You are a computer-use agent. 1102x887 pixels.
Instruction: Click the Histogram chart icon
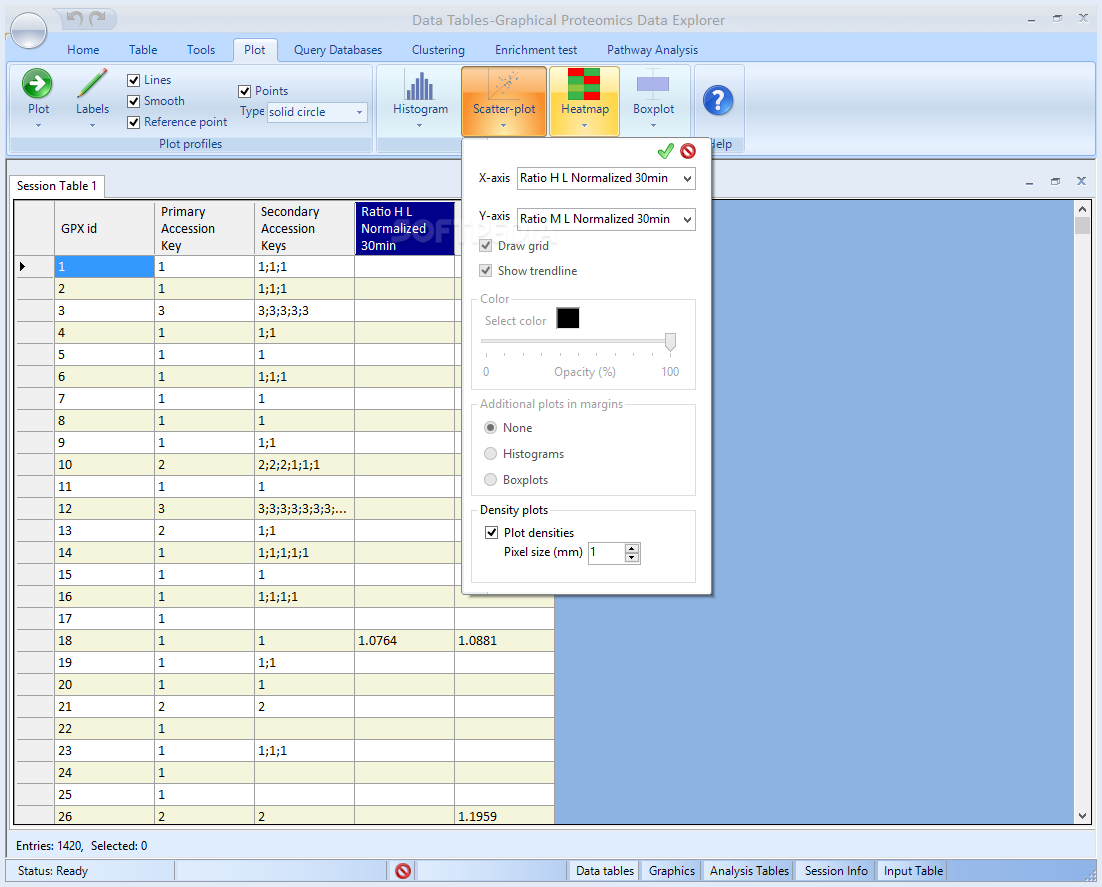pos(420,86)
